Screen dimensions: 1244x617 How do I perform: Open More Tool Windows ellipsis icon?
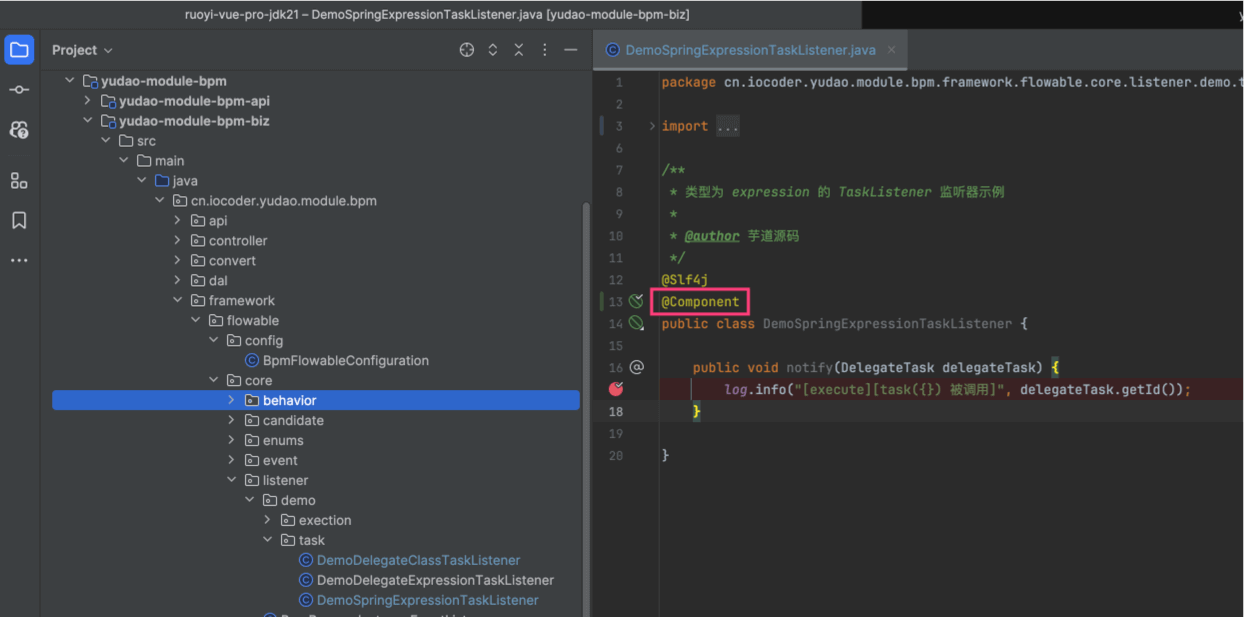(x=19, y=260)
